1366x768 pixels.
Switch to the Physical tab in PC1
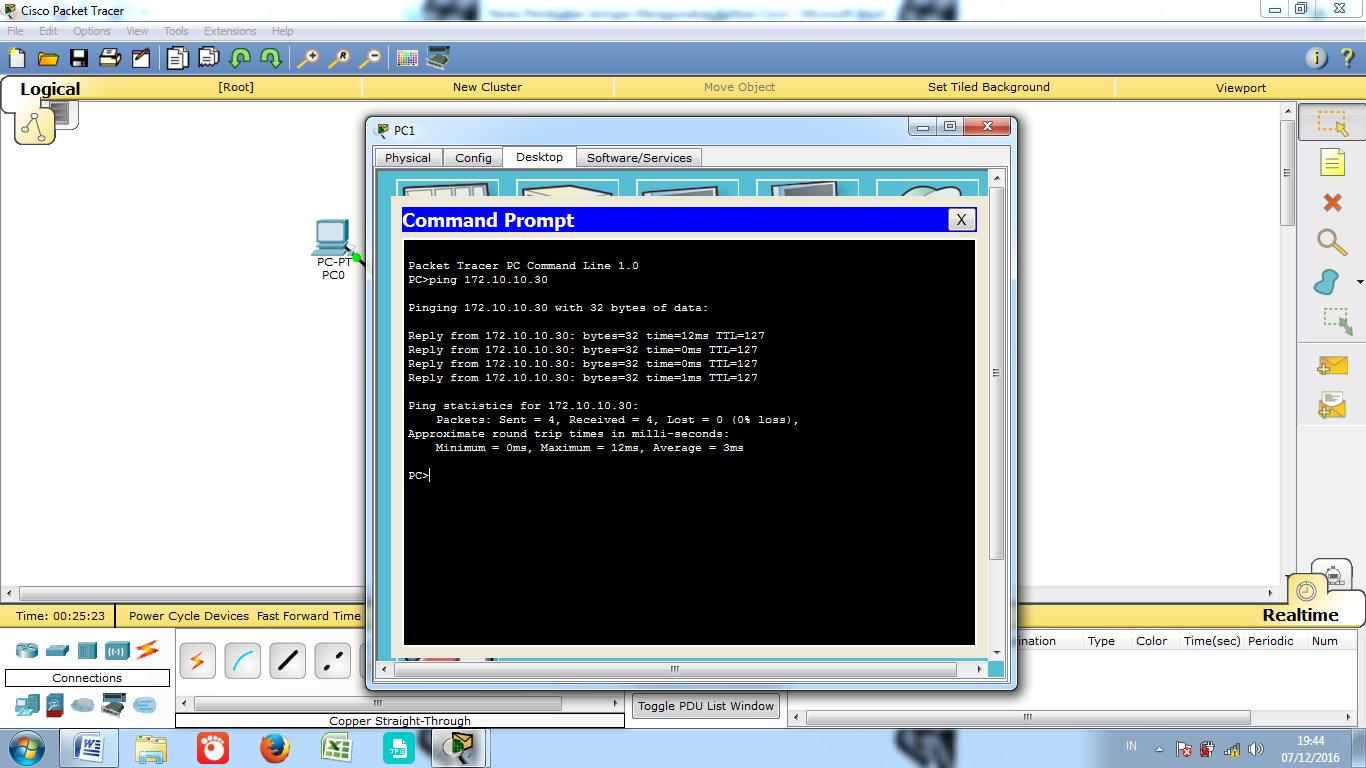pos(408,158)
